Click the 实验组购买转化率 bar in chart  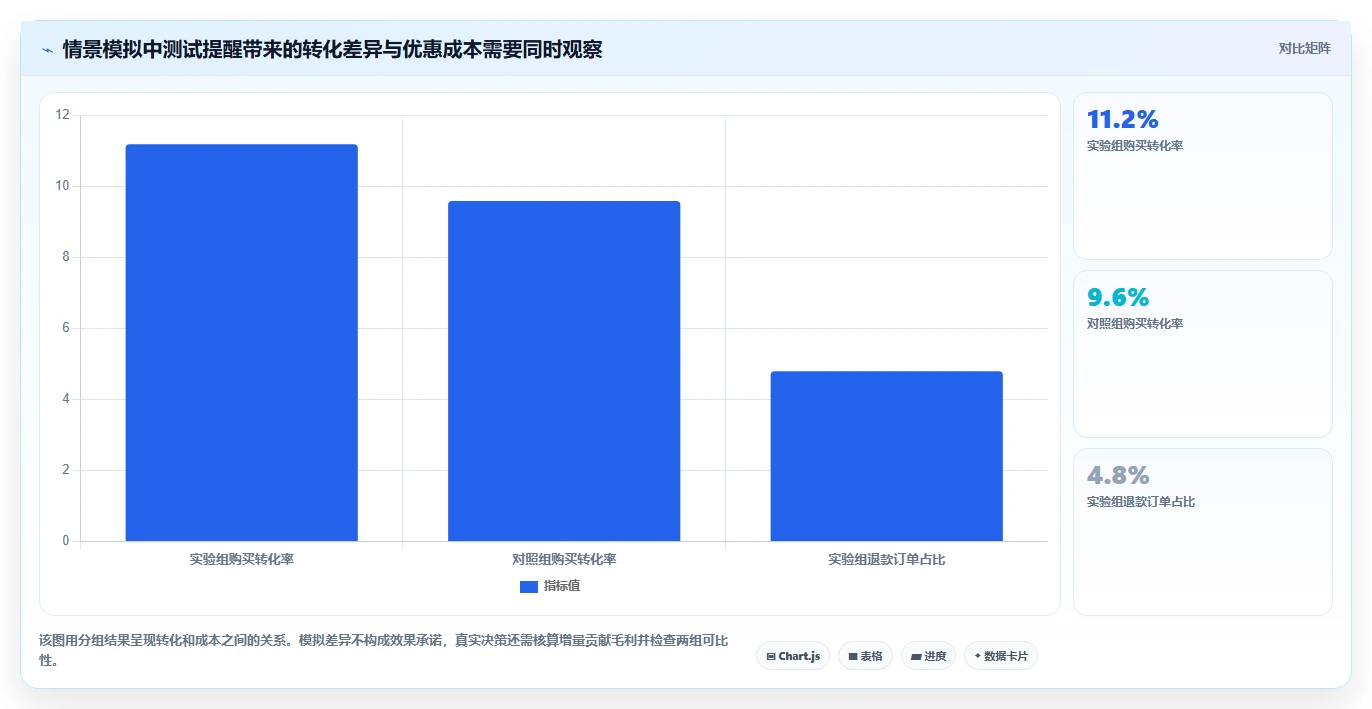coord(241,343)
